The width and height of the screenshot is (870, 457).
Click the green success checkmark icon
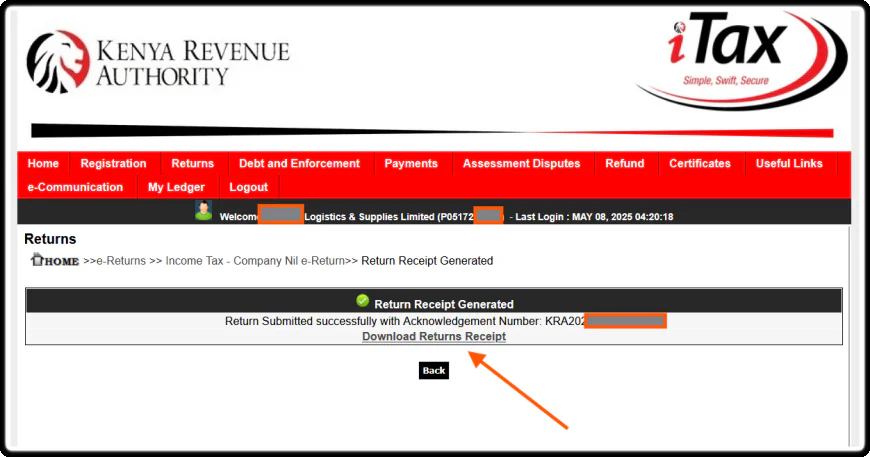[x=362, y=301]
